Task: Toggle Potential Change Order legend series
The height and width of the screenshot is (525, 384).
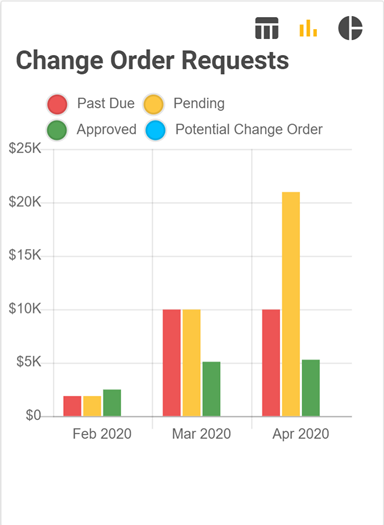Action: pyautogui.click(x=234, y=130)
